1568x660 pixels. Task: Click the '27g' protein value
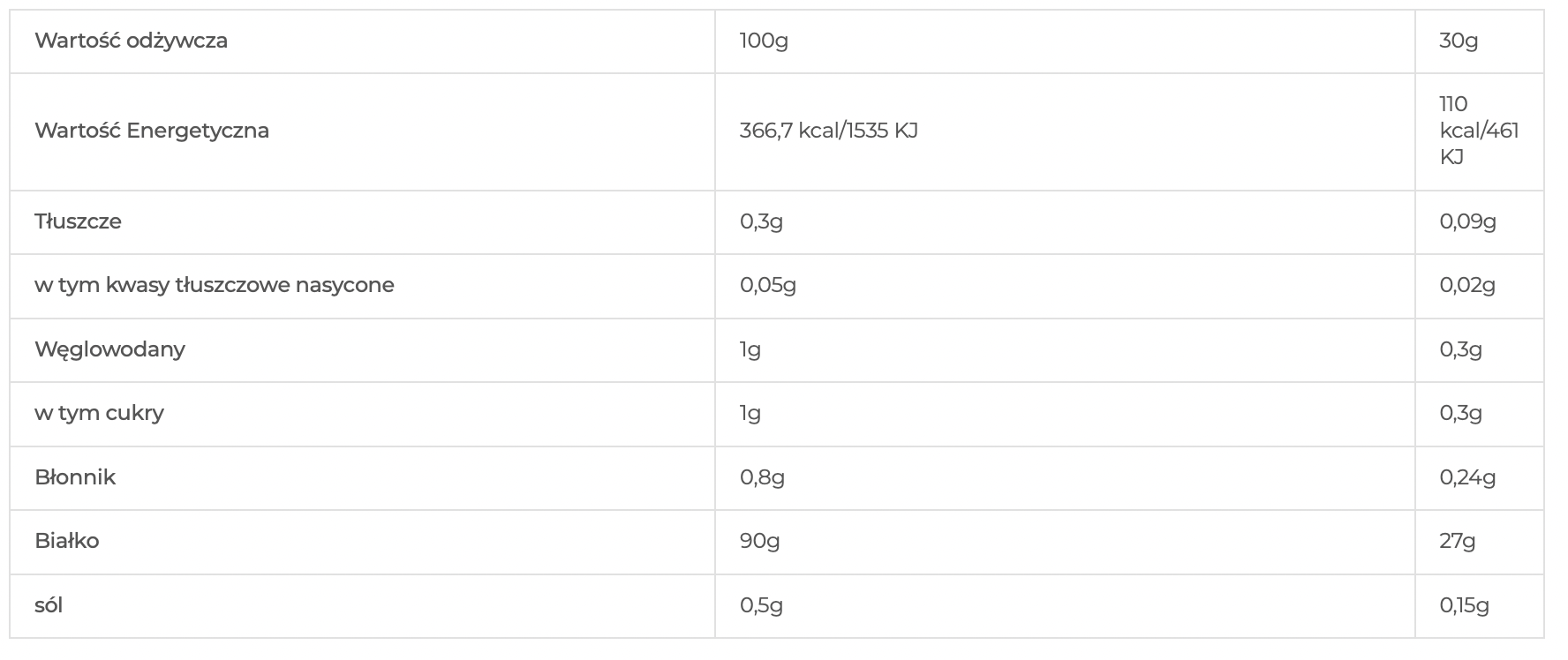click(x=1457, y=541)
